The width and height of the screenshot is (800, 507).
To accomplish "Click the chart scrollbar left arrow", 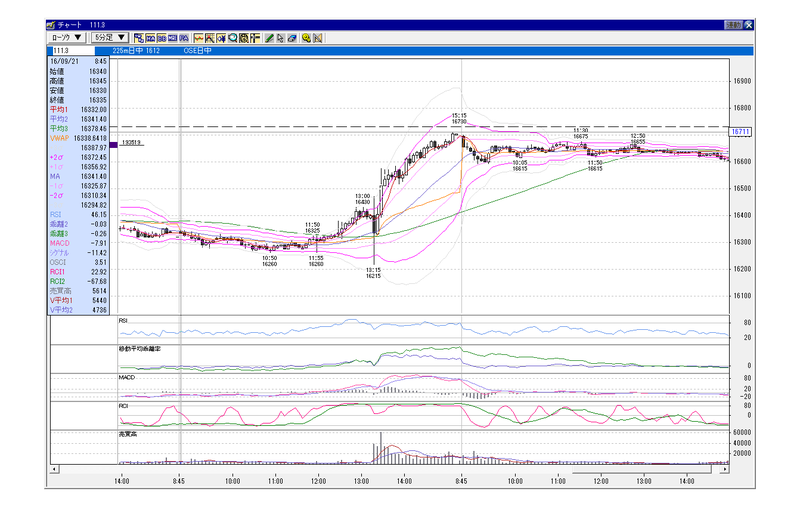I will pyautogui.click(x=55, y=469).
